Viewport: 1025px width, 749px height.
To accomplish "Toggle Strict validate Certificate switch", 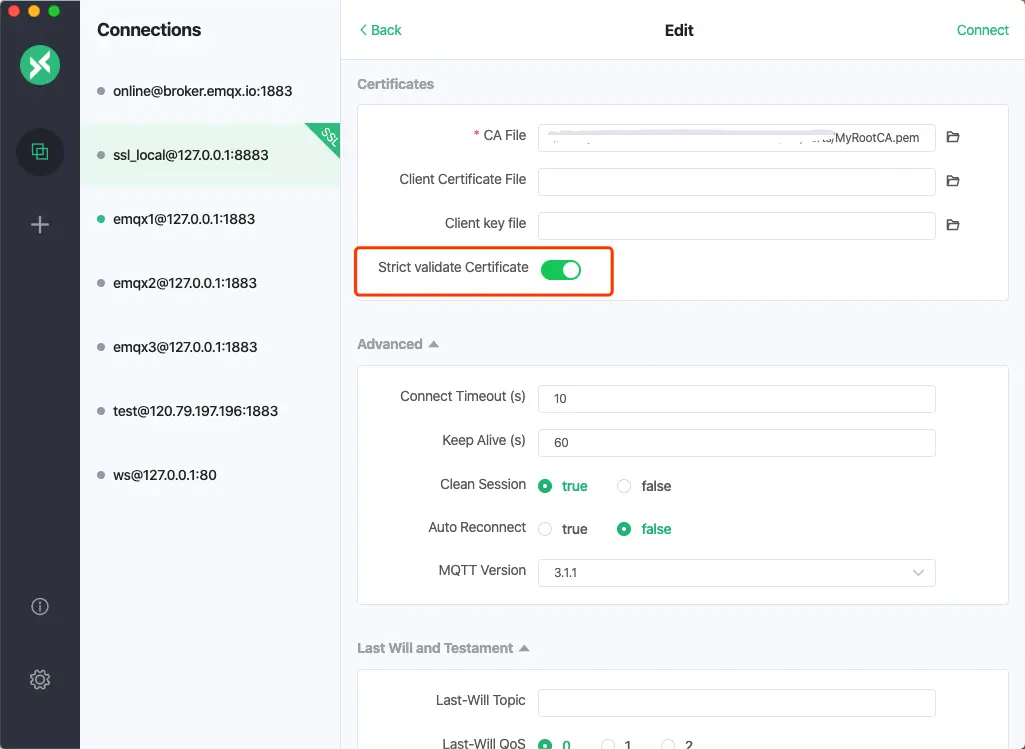I will coord(560,269).
